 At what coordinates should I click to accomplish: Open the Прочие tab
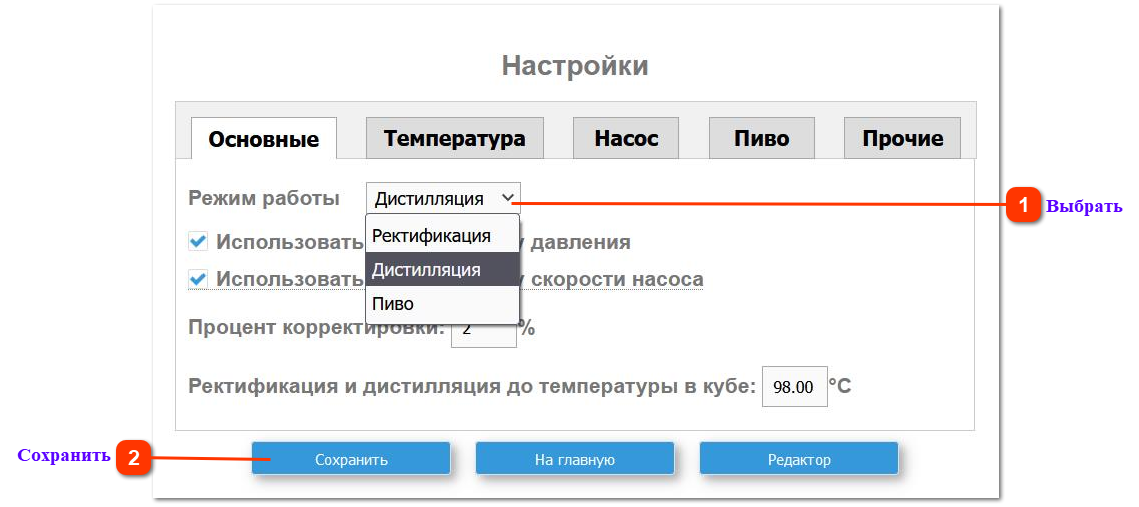pyautogui.click(x=902, y=138)
